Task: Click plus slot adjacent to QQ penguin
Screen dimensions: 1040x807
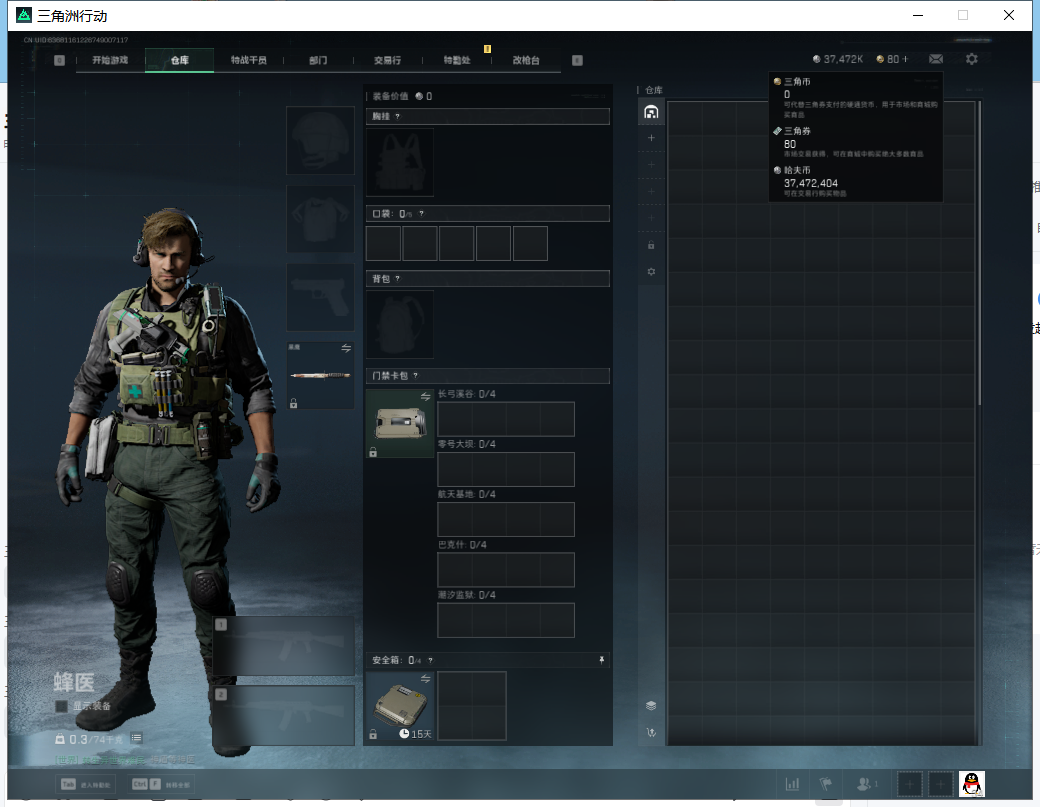Action: (x=940, y=784)
